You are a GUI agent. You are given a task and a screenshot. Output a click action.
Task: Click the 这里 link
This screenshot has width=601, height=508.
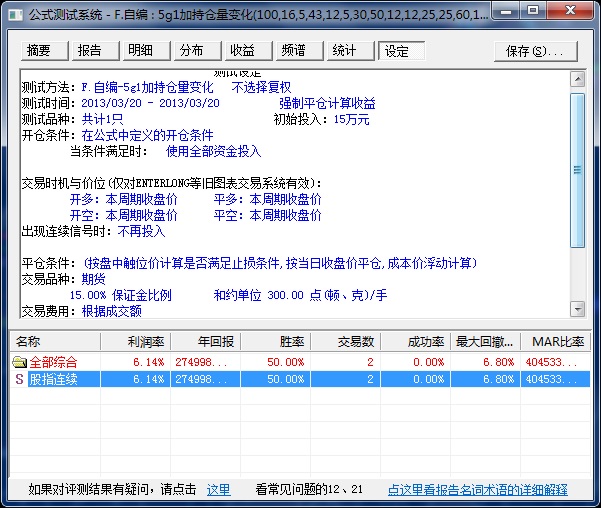pyautogui.click(x=218, y=490)
